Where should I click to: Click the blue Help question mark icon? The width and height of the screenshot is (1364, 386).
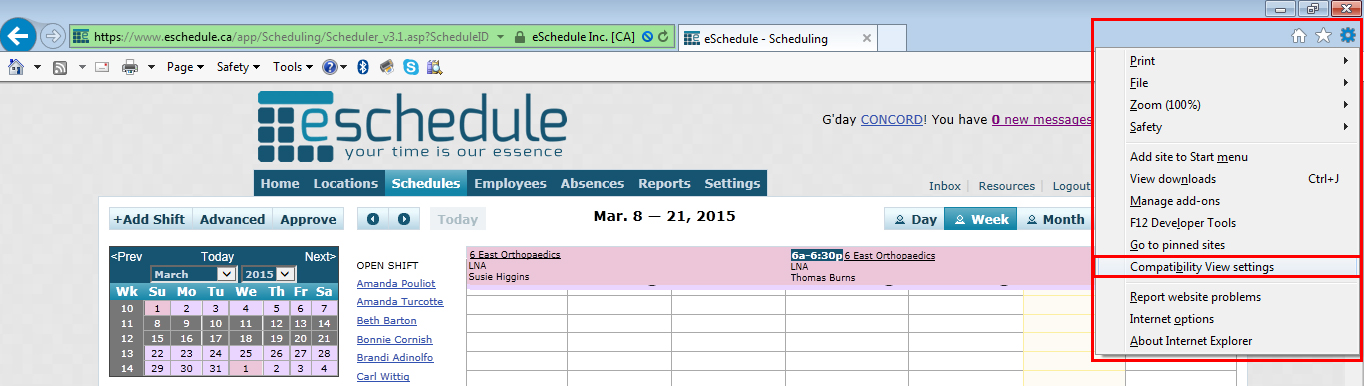tap(329, 67)
